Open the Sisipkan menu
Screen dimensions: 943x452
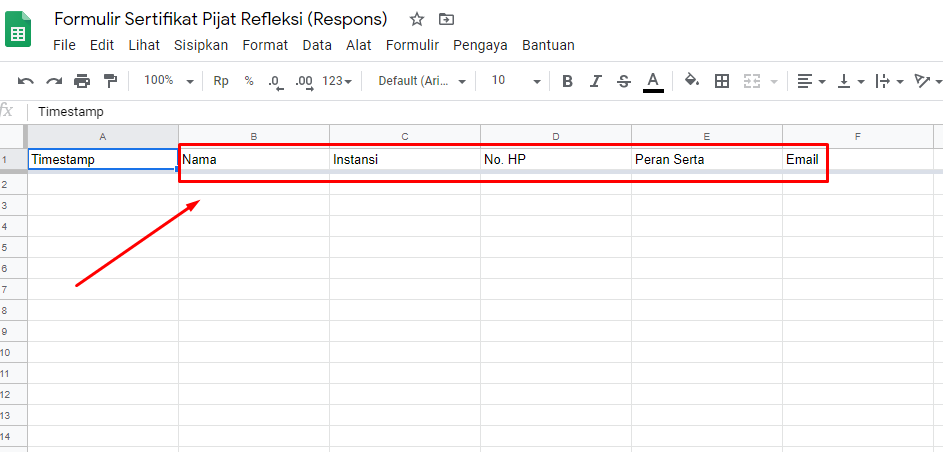click(x=201, y=45)
